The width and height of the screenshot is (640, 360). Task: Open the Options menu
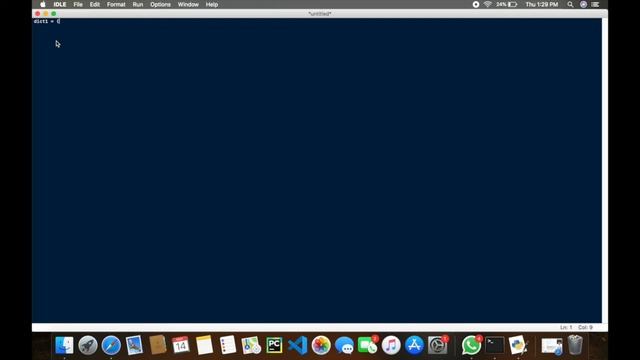click(160, 4)
